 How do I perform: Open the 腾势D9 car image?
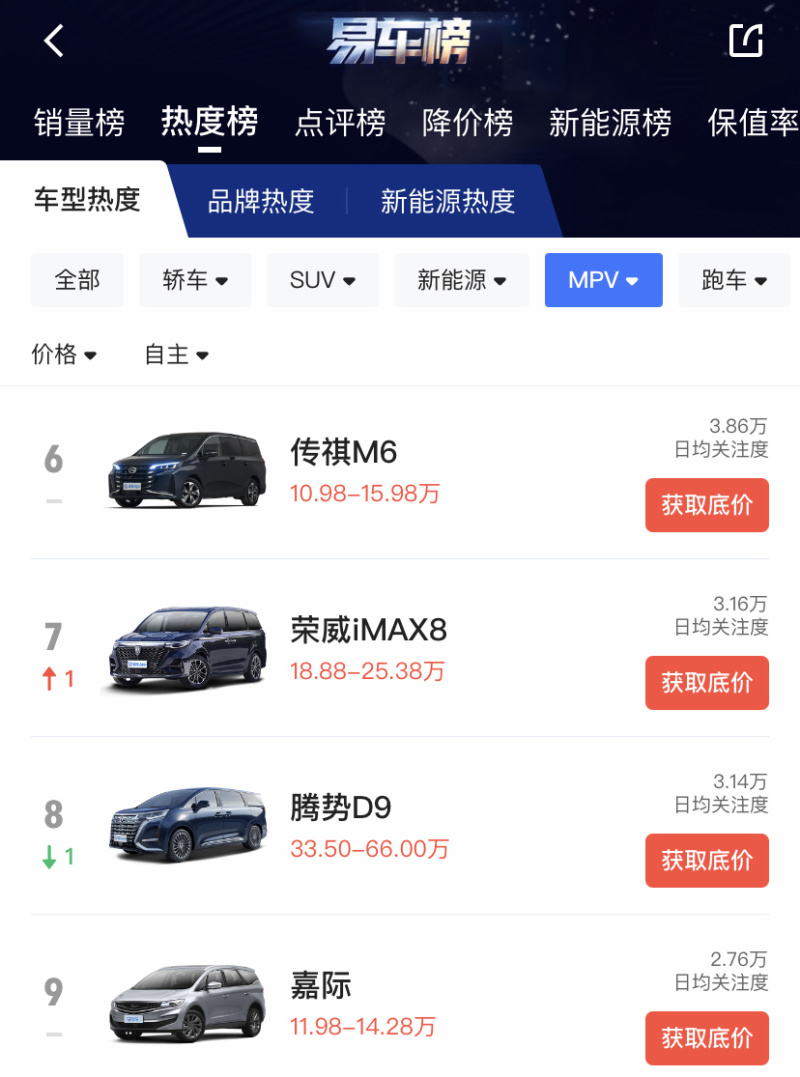187,825
